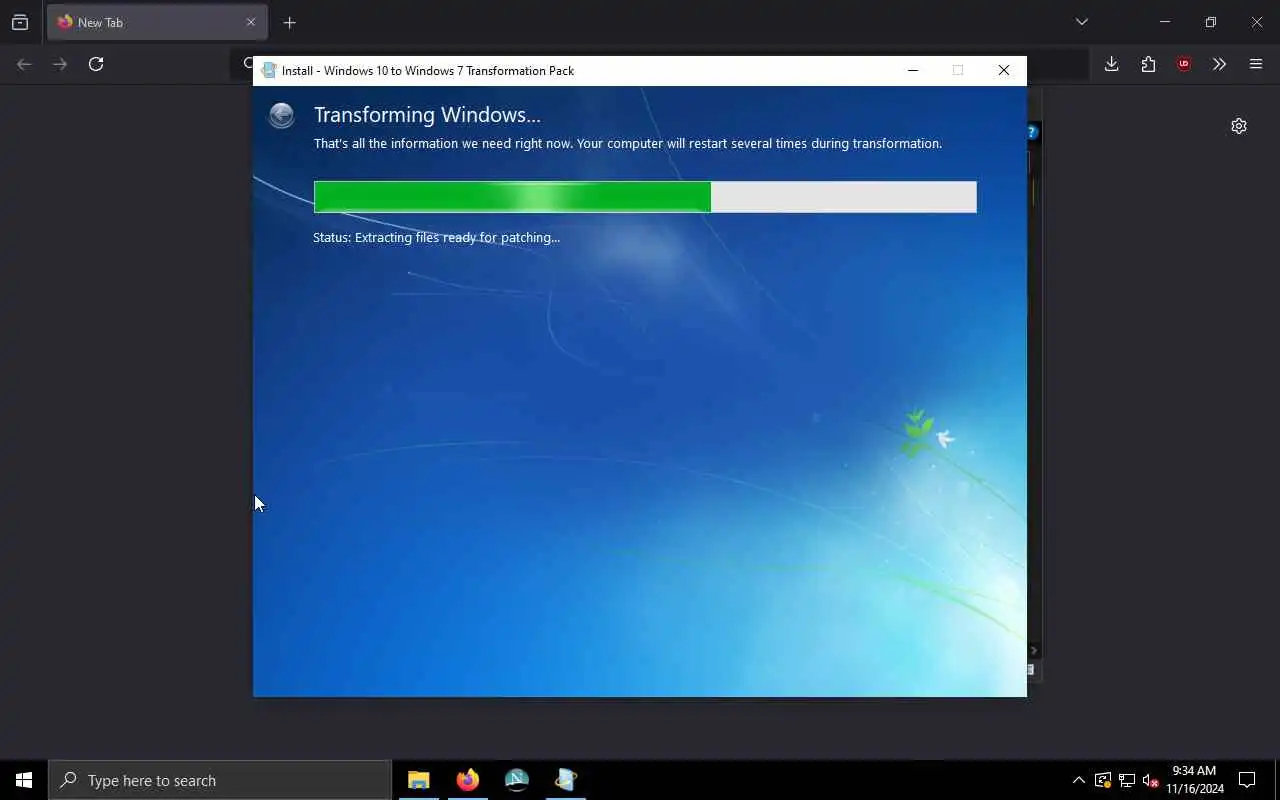Click the 'Status: Extracting files' status text
The height and width of the screenshot is (800, 1280).
click(436, 238)
